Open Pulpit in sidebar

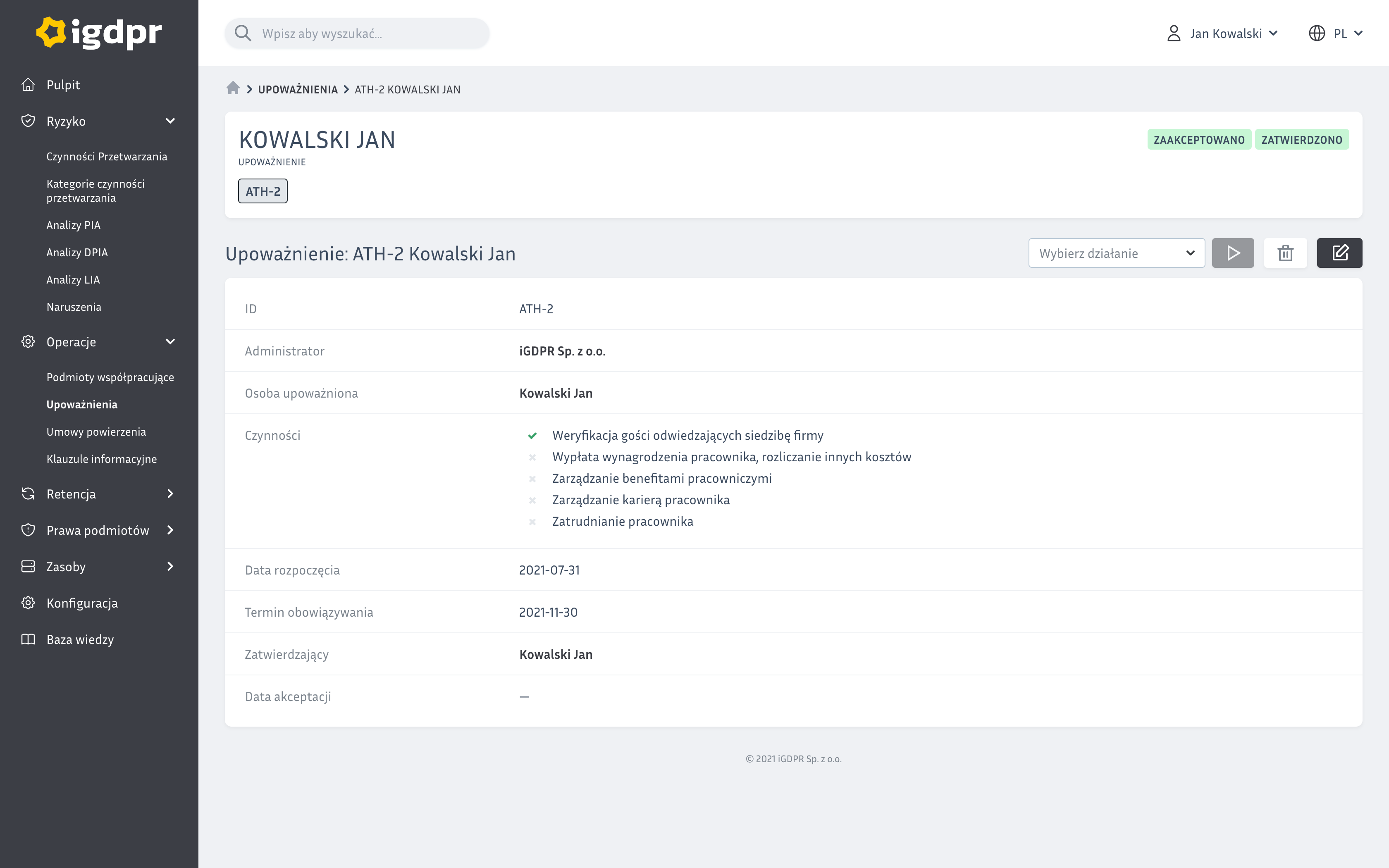[x=63, y=85]
